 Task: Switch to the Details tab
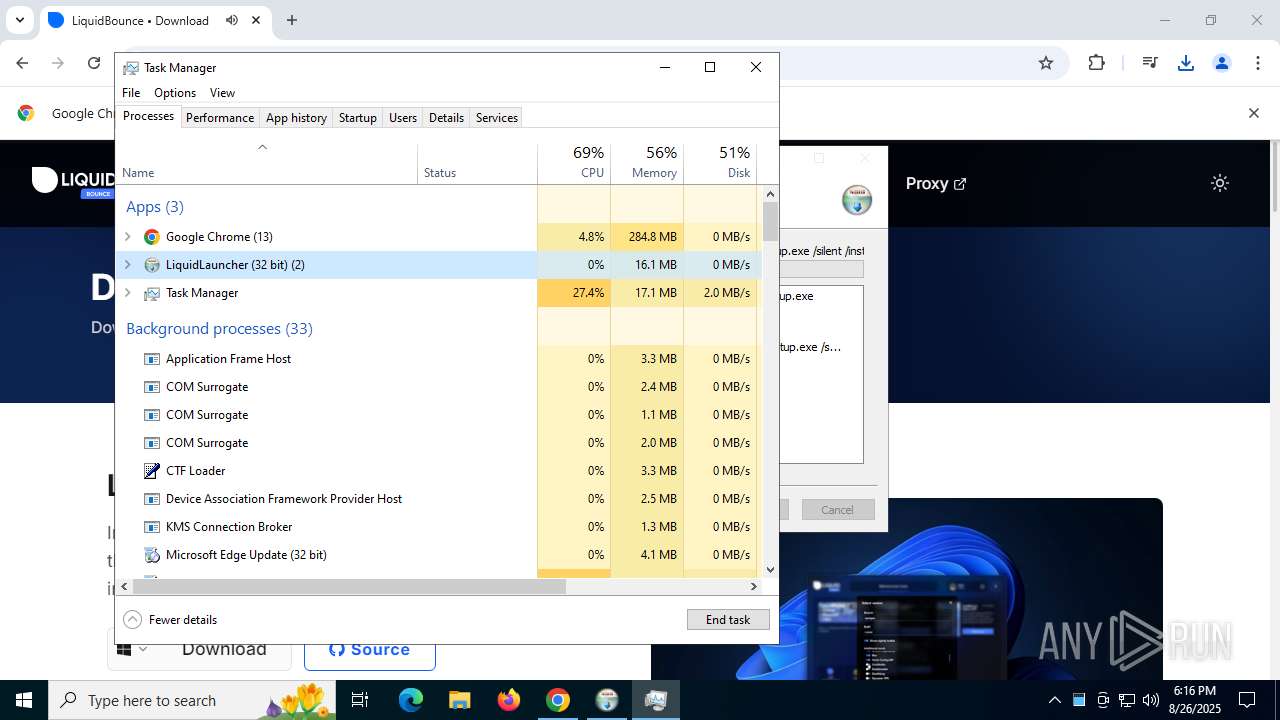[x=446, y=118]
